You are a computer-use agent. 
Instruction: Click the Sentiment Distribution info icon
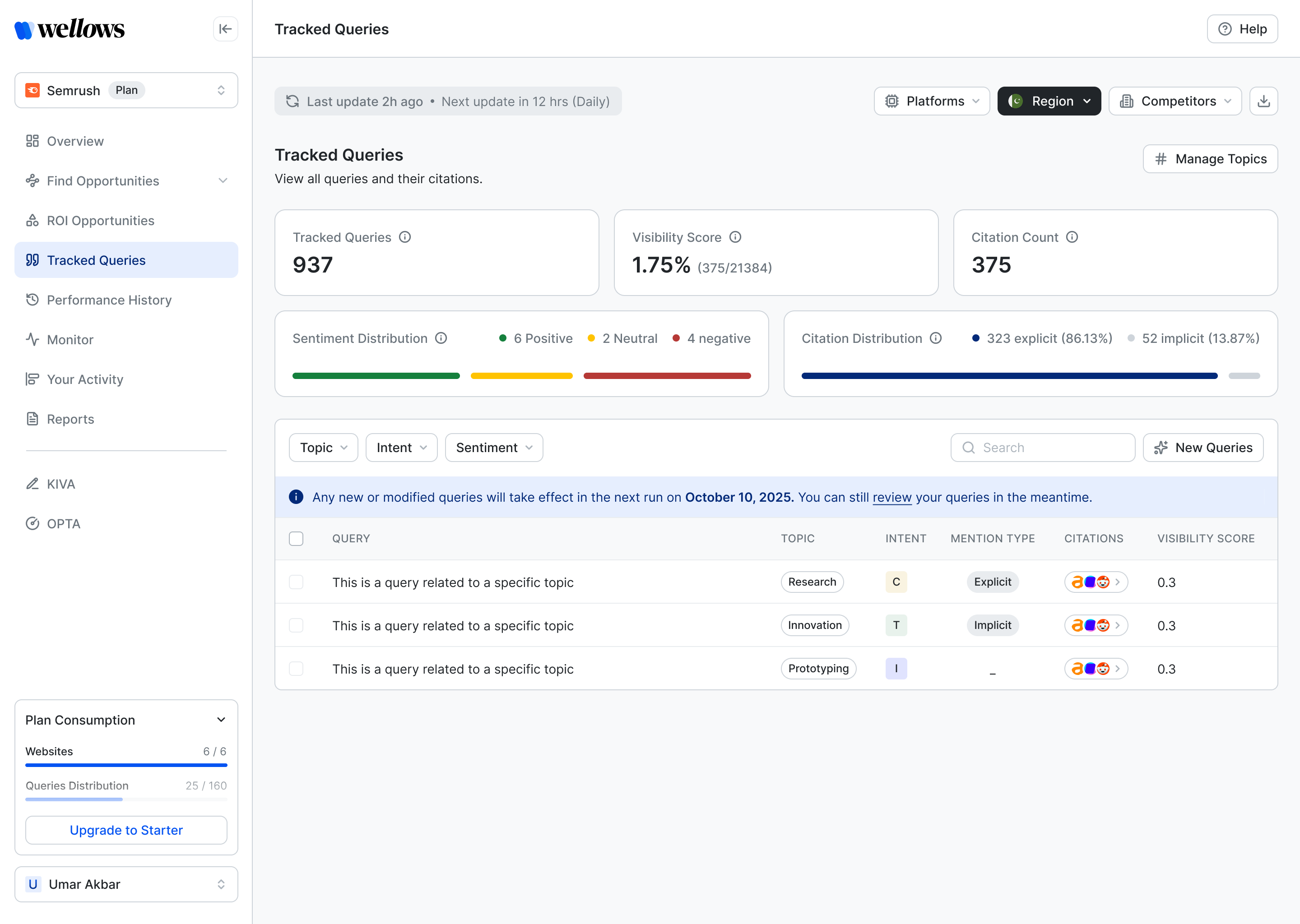441,338
